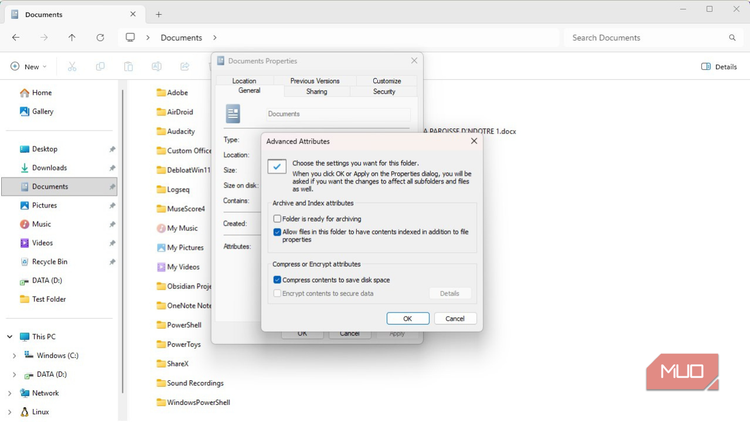Click the Up one level arrow
750x422 pixels.
click(72, 37)
